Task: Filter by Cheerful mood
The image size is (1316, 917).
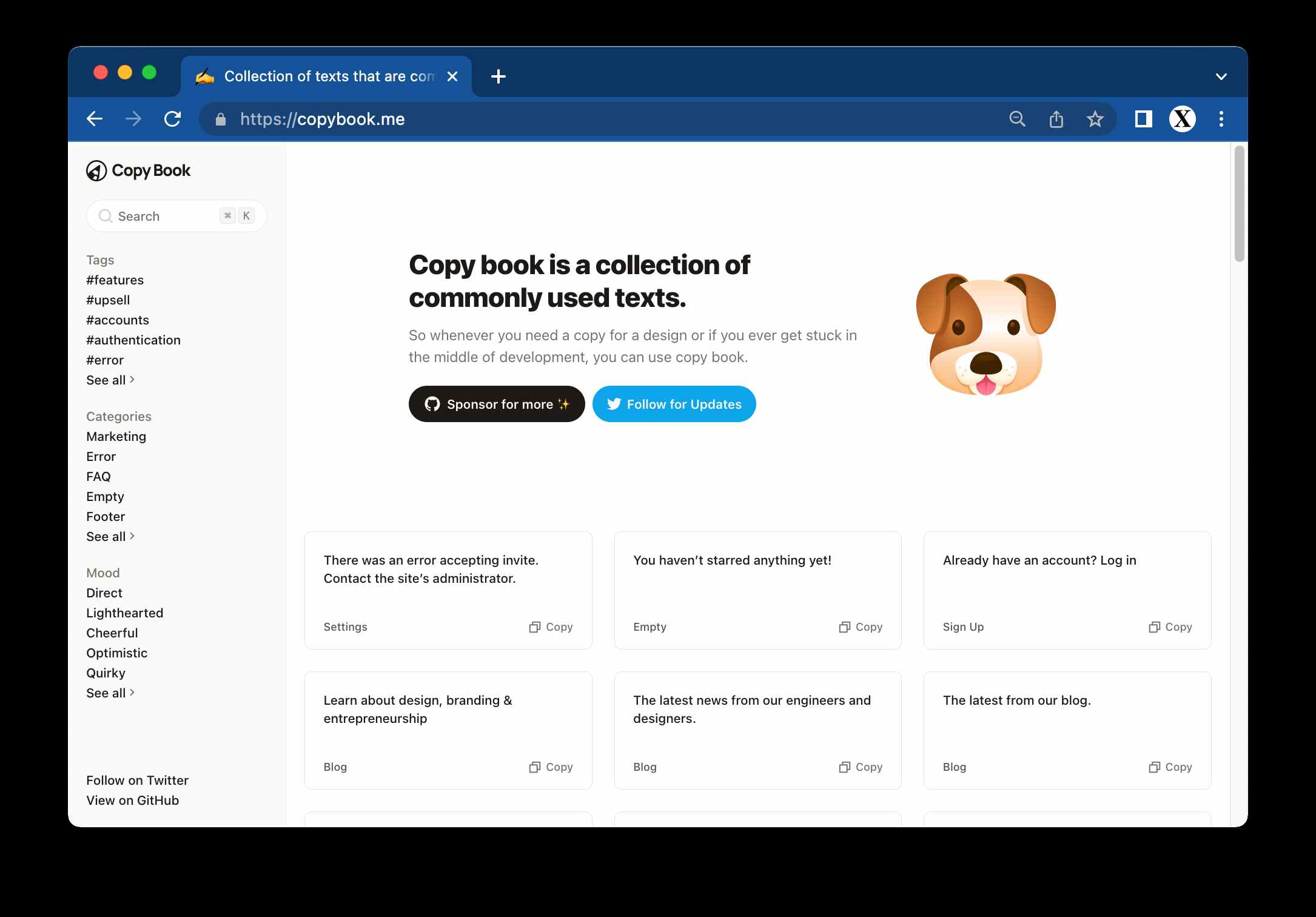Action: coord(112,633)
